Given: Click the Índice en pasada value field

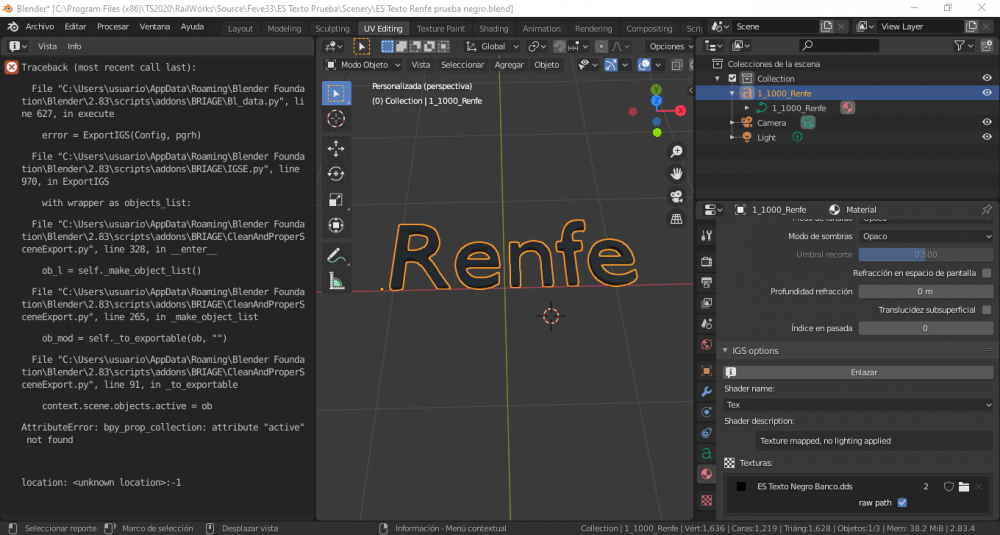Looking at the screenshot, I should click(x=925, y=328).
